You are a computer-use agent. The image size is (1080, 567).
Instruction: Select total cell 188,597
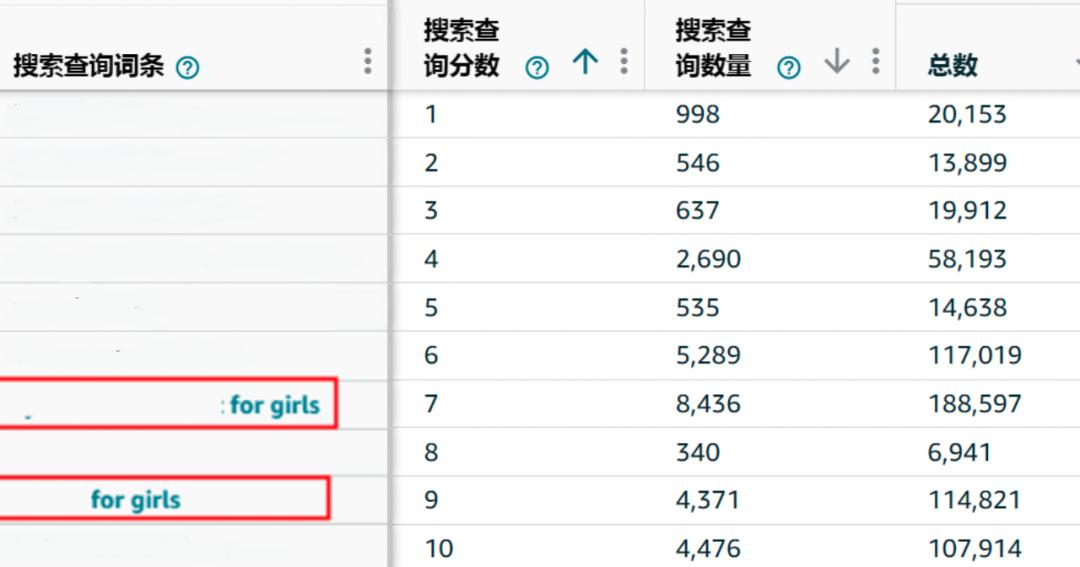975,404
